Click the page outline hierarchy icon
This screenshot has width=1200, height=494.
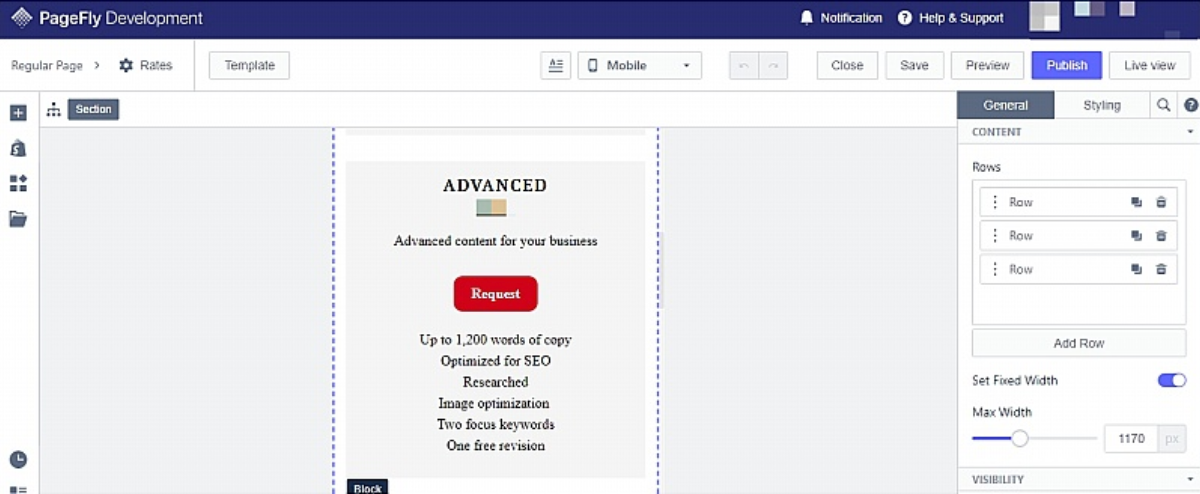tap(54, 109)
